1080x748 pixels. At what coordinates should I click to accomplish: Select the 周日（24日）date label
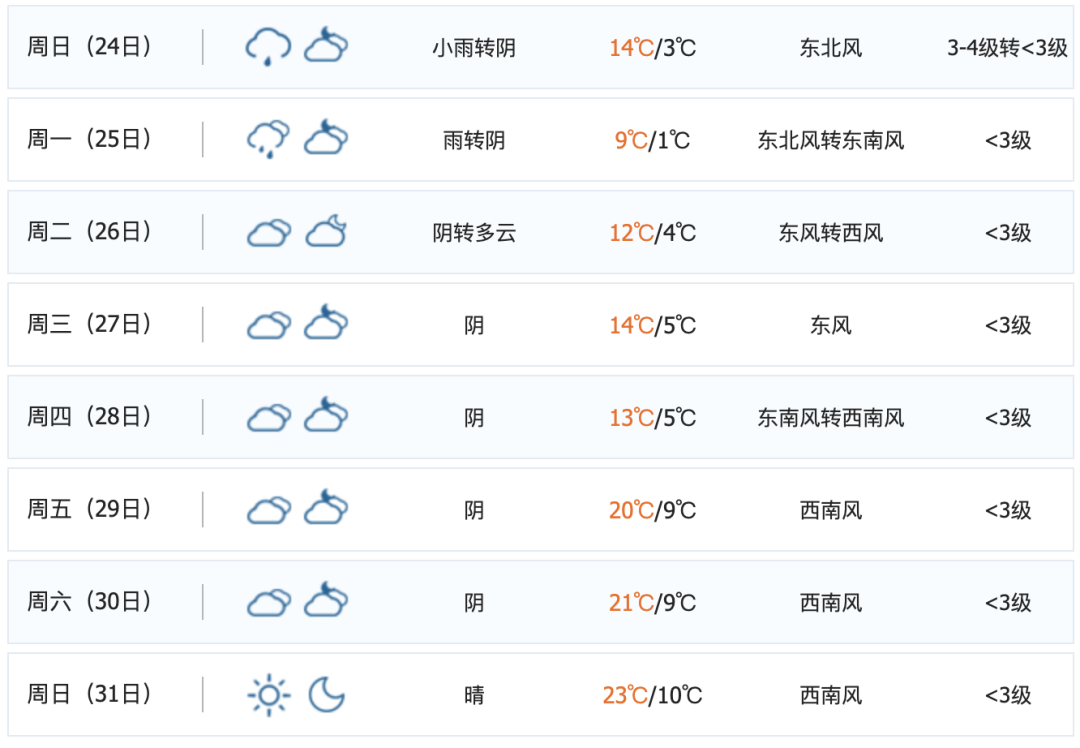coord(89,47)
